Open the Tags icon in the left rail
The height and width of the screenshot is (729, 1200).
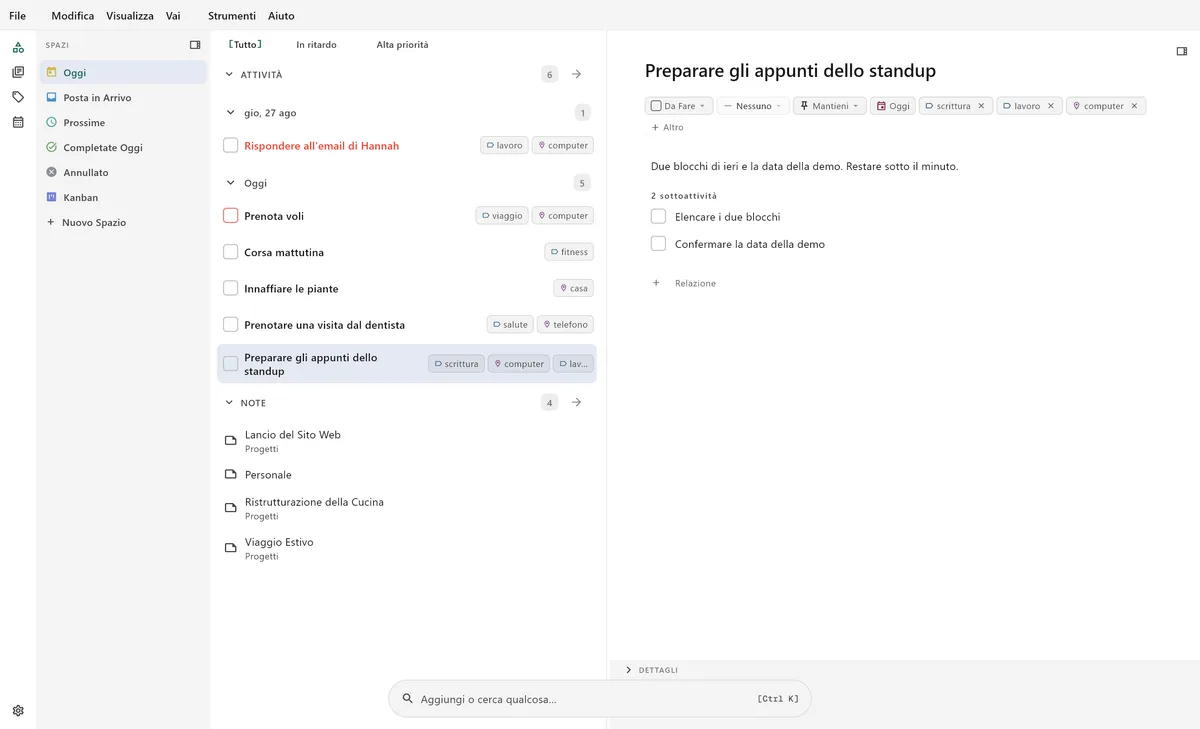point(18,97)
